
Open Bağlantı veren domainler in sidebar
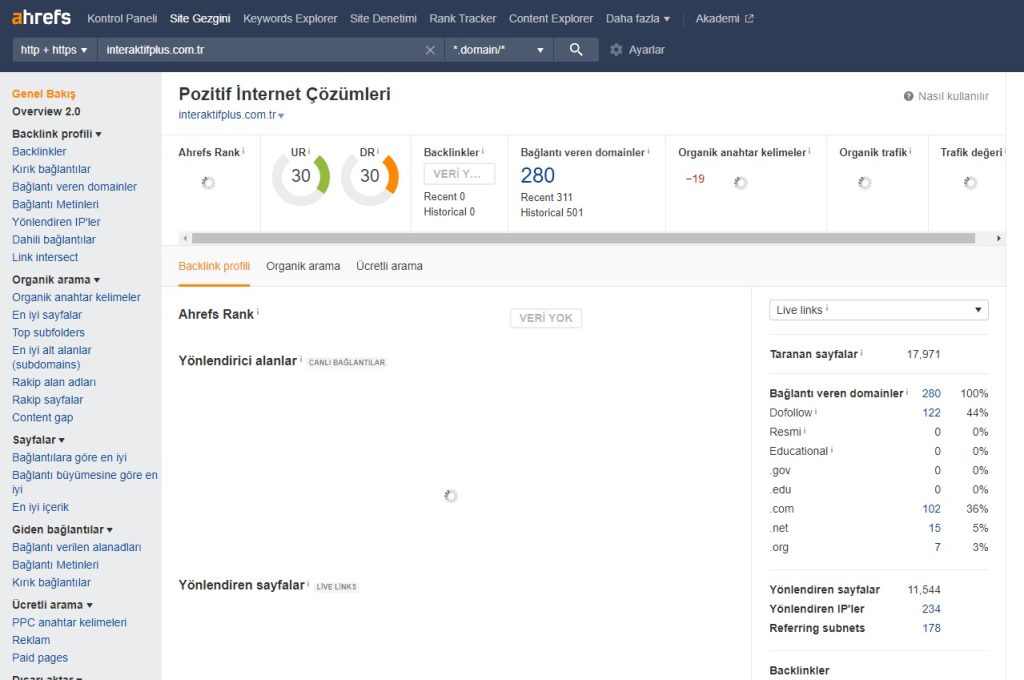coord(74,187)
